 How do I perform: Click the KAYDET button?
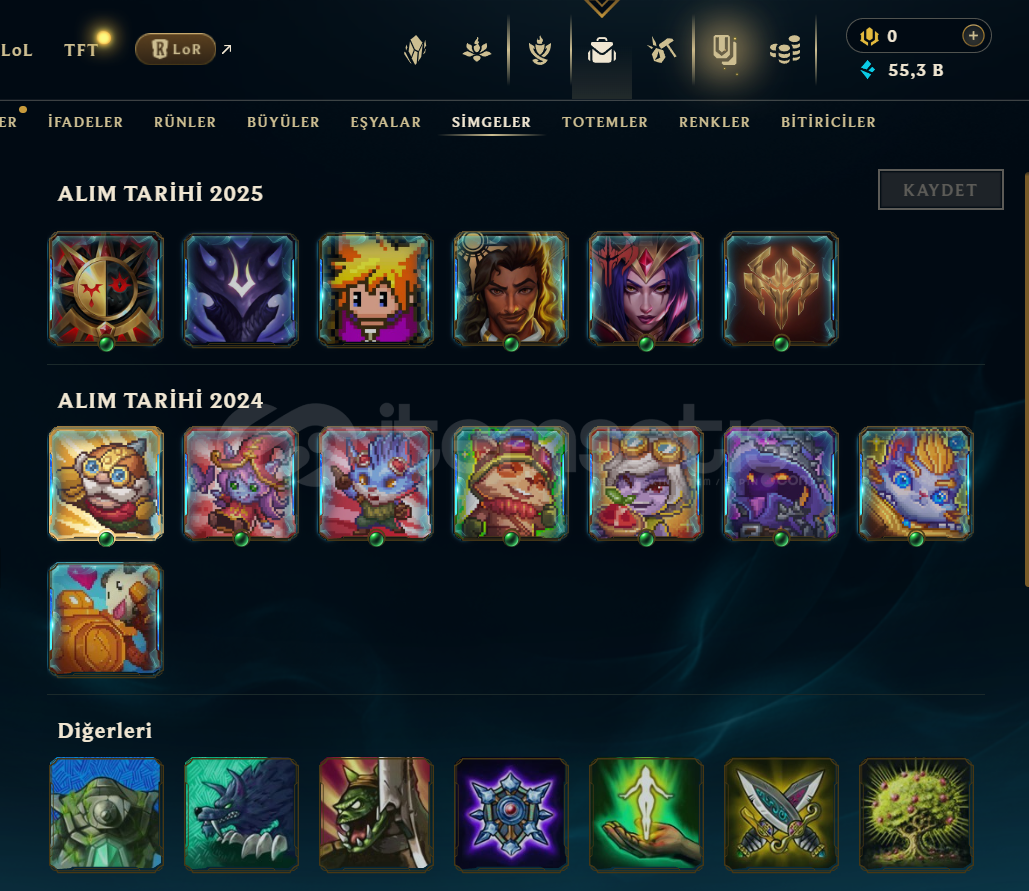coord(940,190)
